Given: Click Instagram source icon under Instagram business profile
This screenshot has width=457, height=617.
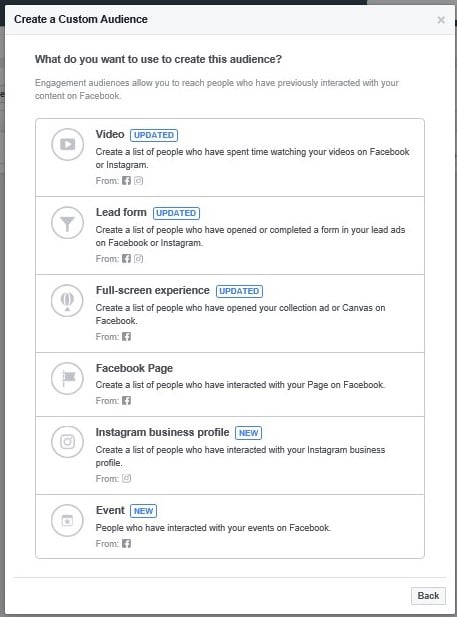Looking at the screenshot, I should point(126,478).
